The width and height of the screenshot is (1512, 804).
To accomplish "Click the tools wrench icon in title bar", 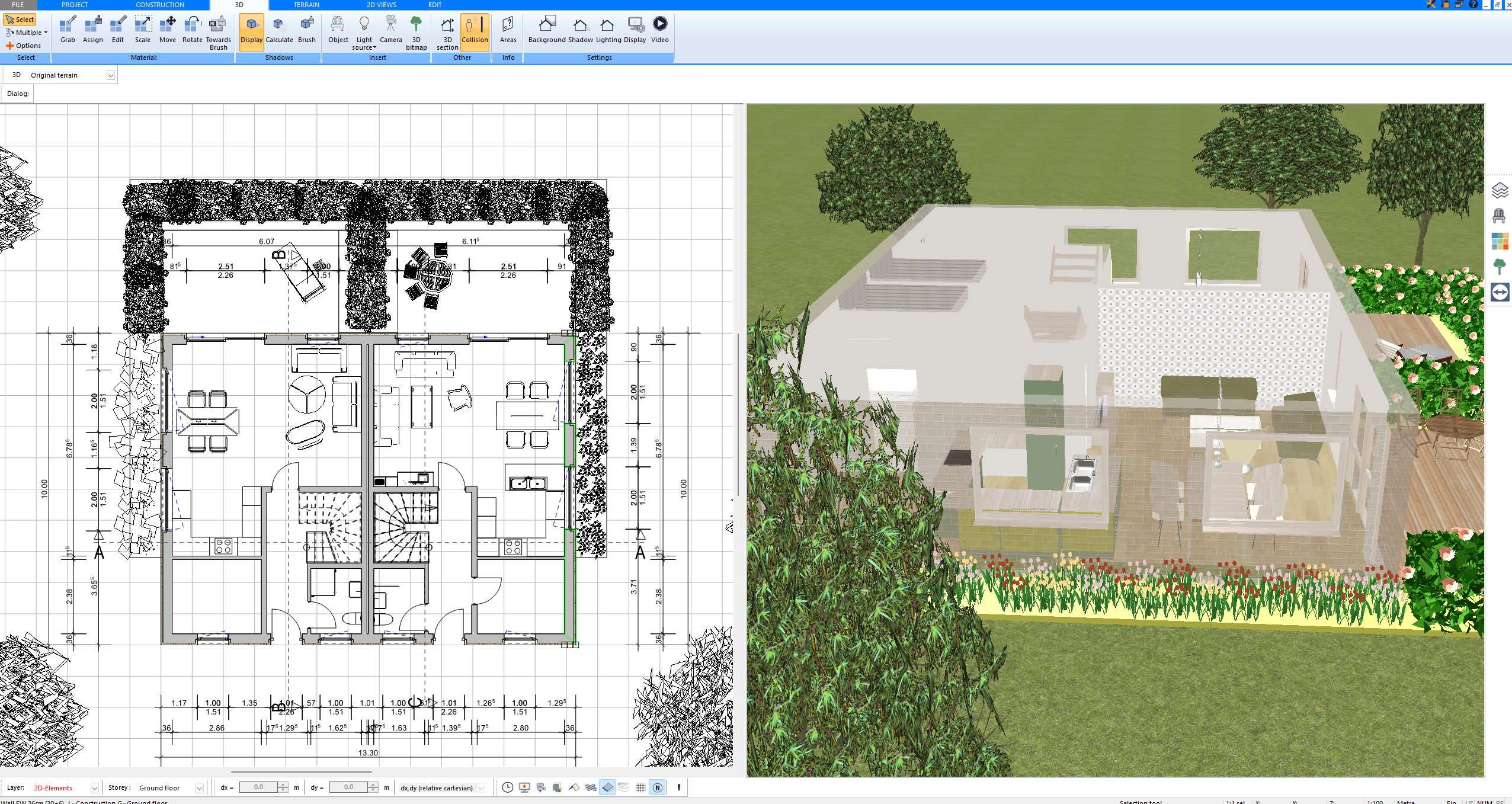I will coord(1430,5).
